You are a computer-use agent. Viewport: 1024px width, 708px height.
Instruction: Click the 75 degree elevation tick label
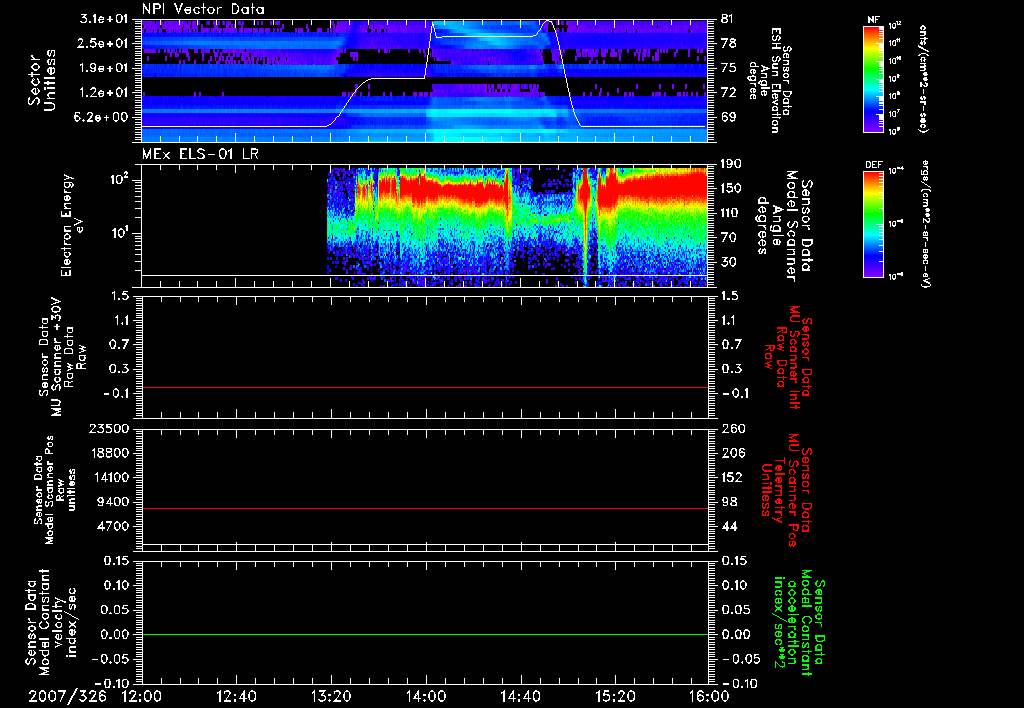pyautogui.click(x=728, y=68)
